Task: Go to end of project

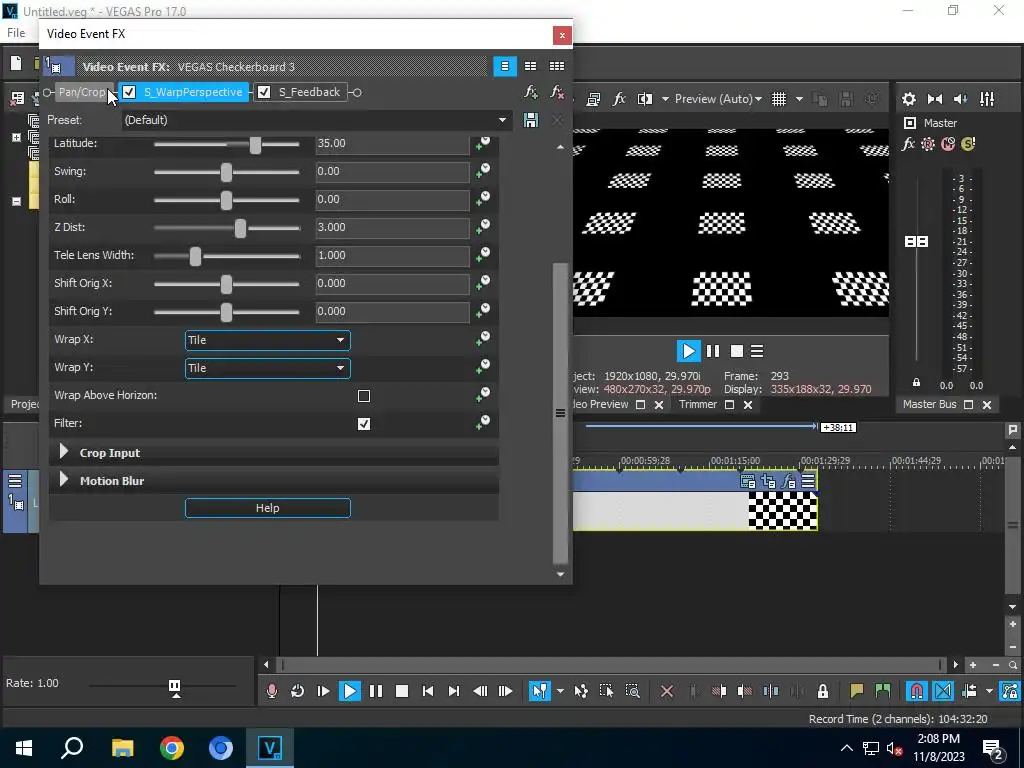Action: pos(454,691)
